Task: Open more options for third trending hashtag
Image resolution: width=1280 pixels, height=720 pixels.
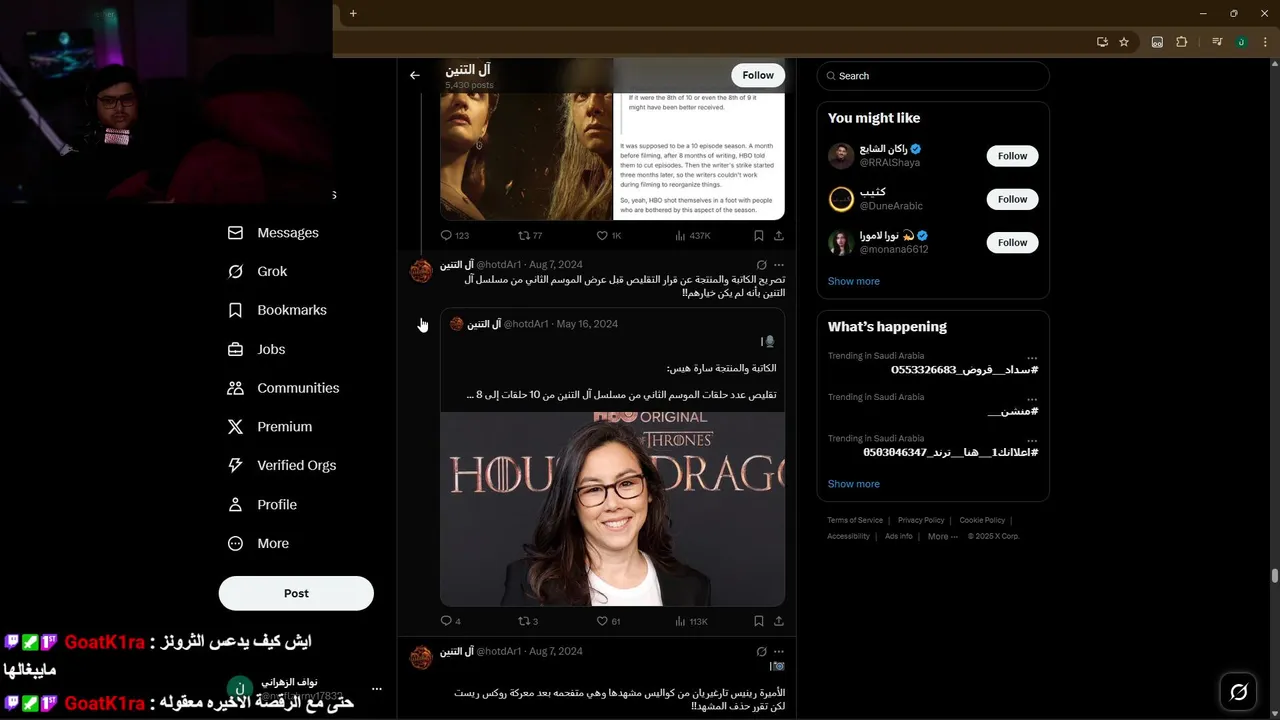Action: [1032, 439]
